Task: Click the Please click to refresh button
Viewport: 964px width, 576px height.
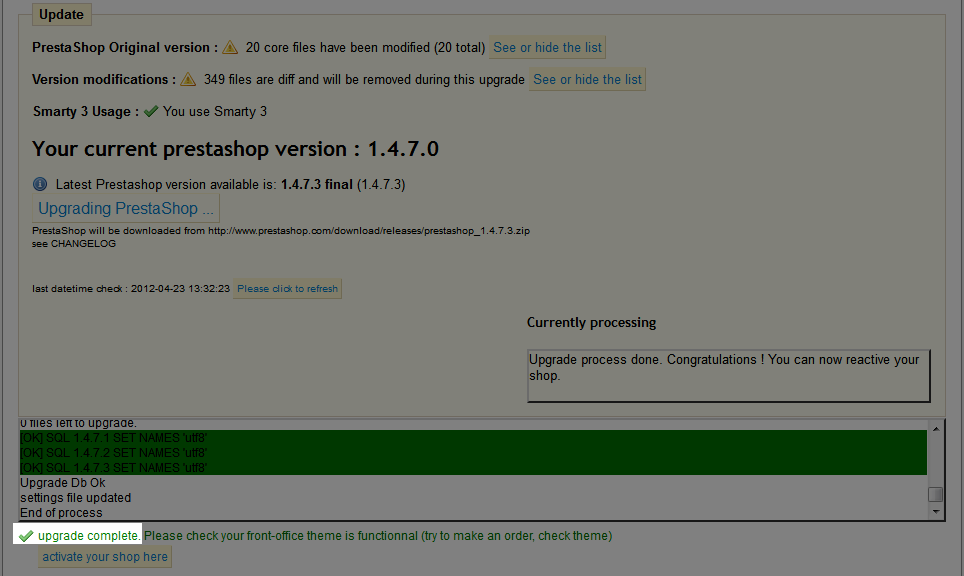Action: 288,288
